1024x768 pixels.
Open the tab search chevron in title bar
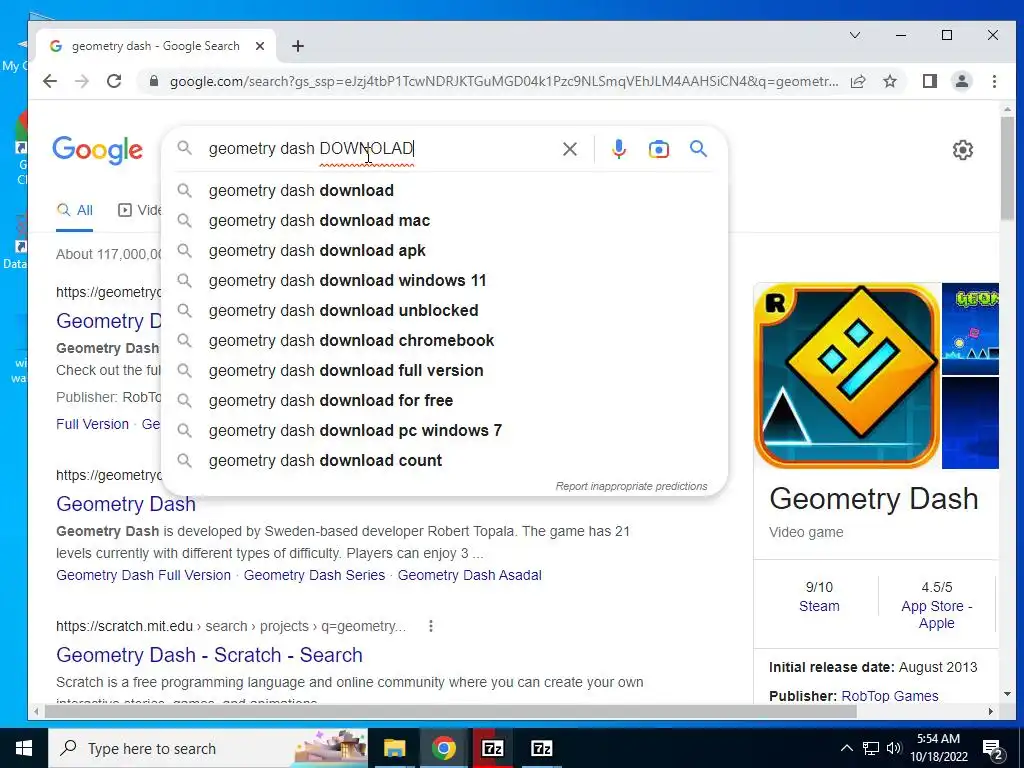[855, 35]
